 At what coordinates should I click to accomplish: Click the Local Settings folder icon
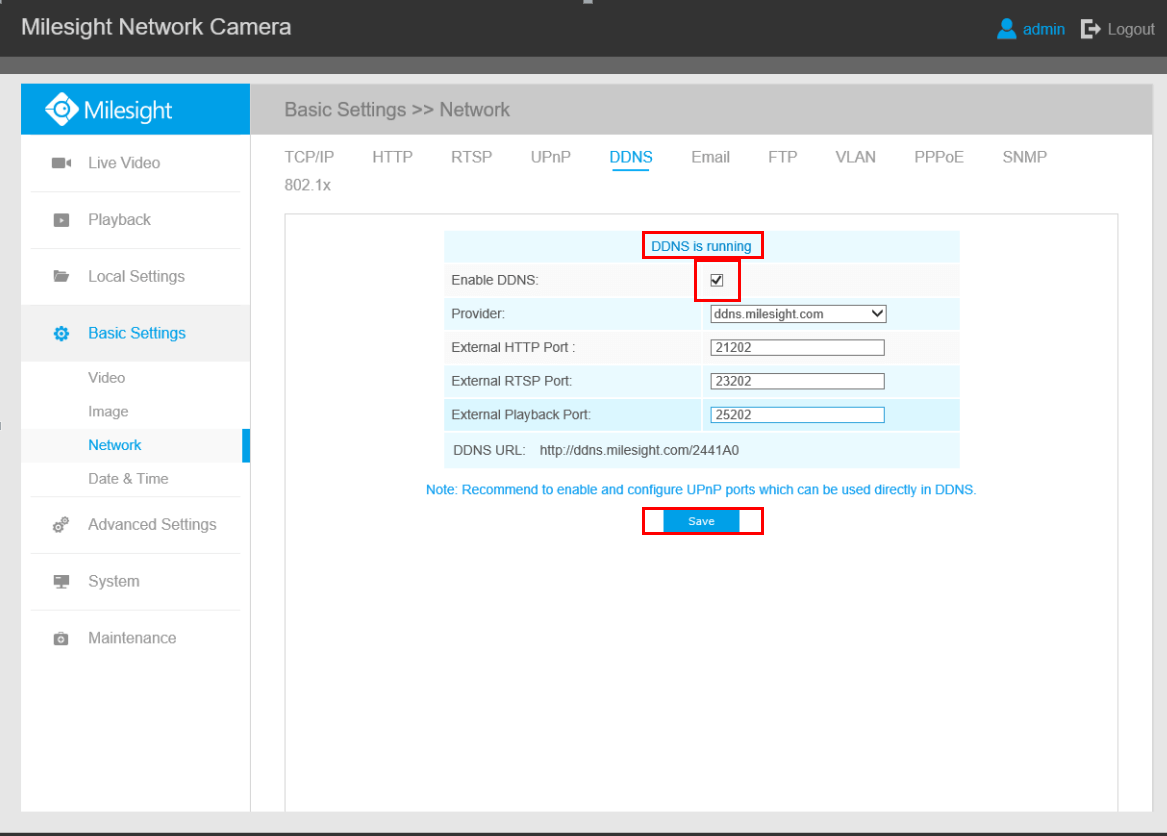coord(61,277)
